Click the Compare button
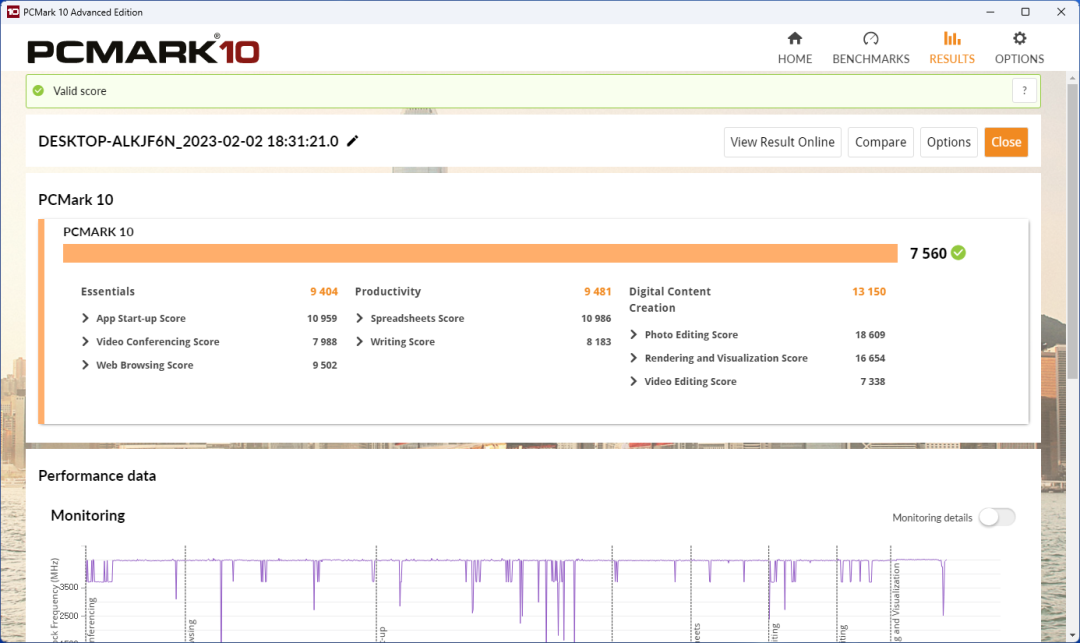Screen dimensions: 1080x643 [880, 142]
